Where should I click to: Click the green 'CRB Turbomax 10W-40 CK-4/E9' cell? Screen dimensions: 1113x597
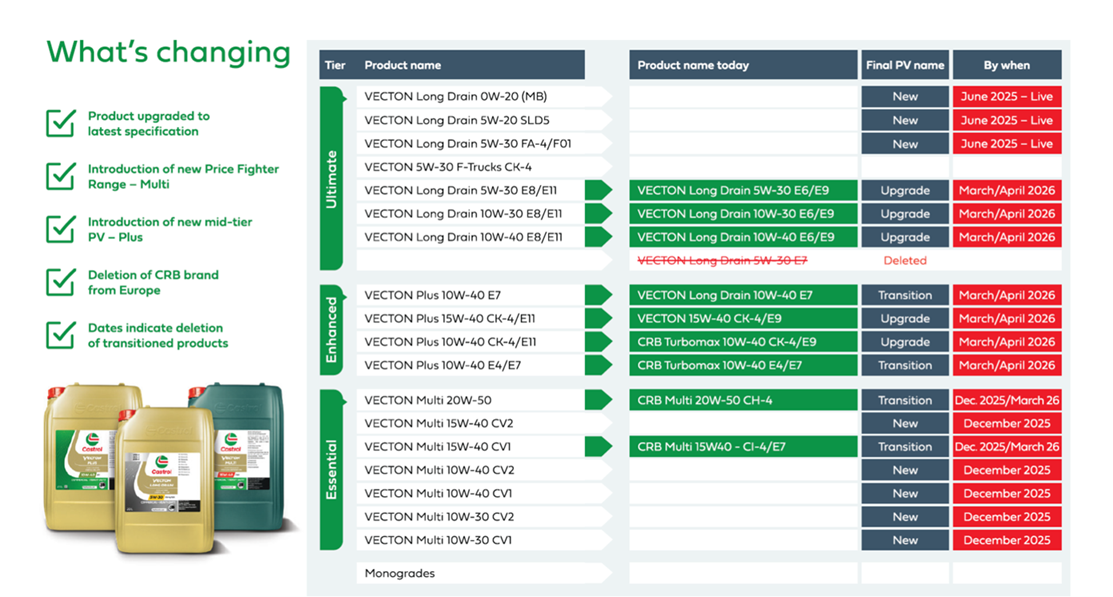coord(743,342)
